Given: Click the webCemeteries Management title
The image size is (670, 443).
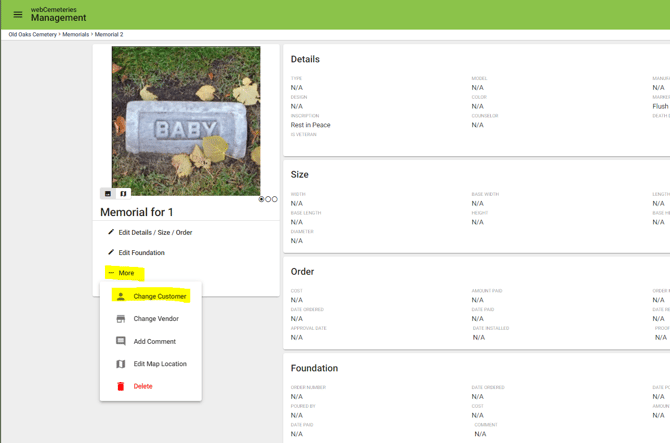Looking at the screenshot, I should click(x=58, y=14).
